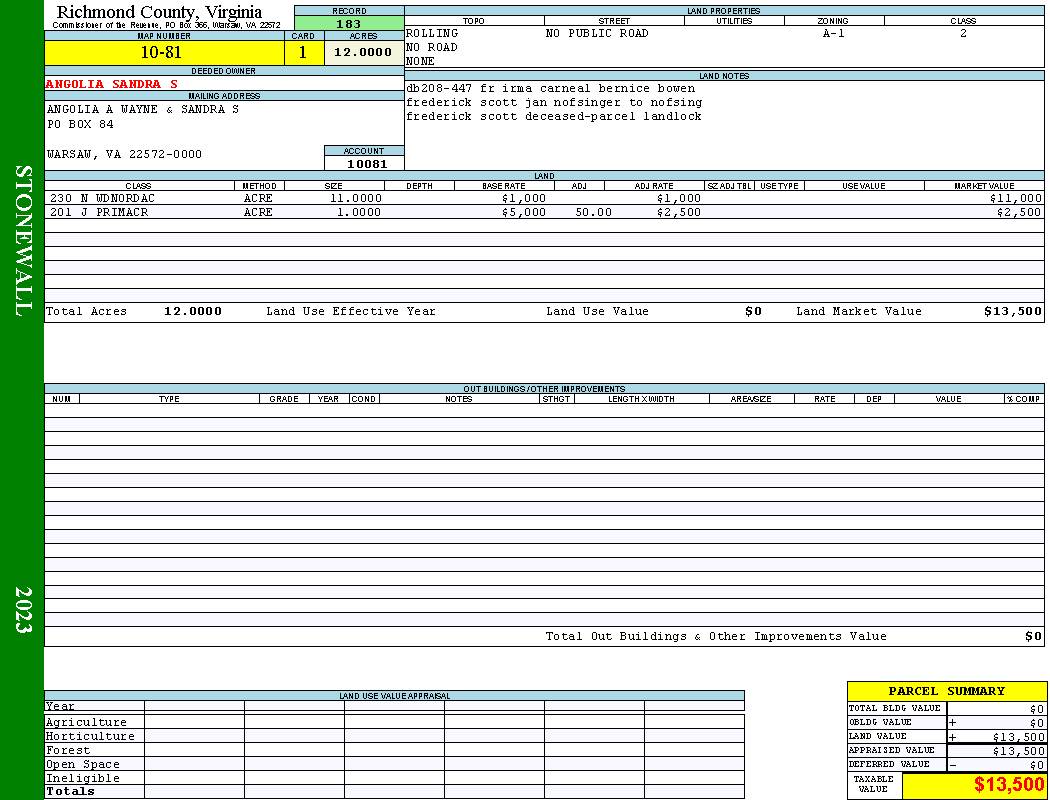Click the GRADE column header
This screenshot has width=1050, height=800.
coord(284,399)
